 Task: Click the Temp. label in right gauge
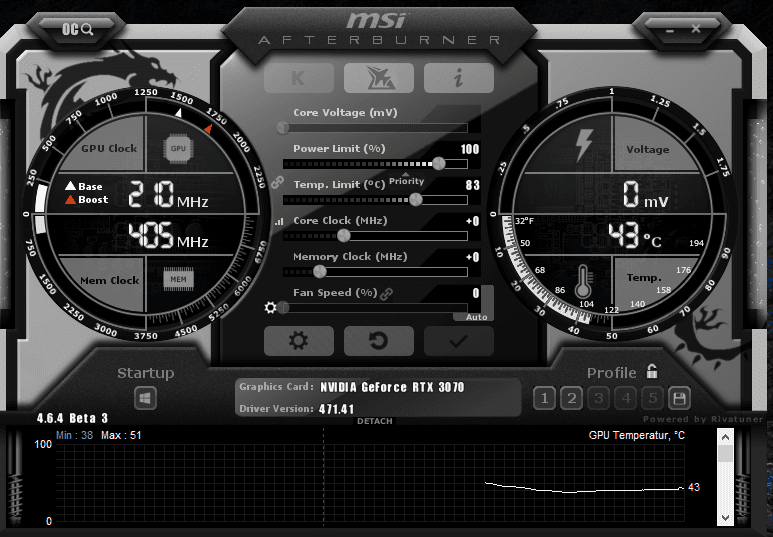click(x=644, y=278)
